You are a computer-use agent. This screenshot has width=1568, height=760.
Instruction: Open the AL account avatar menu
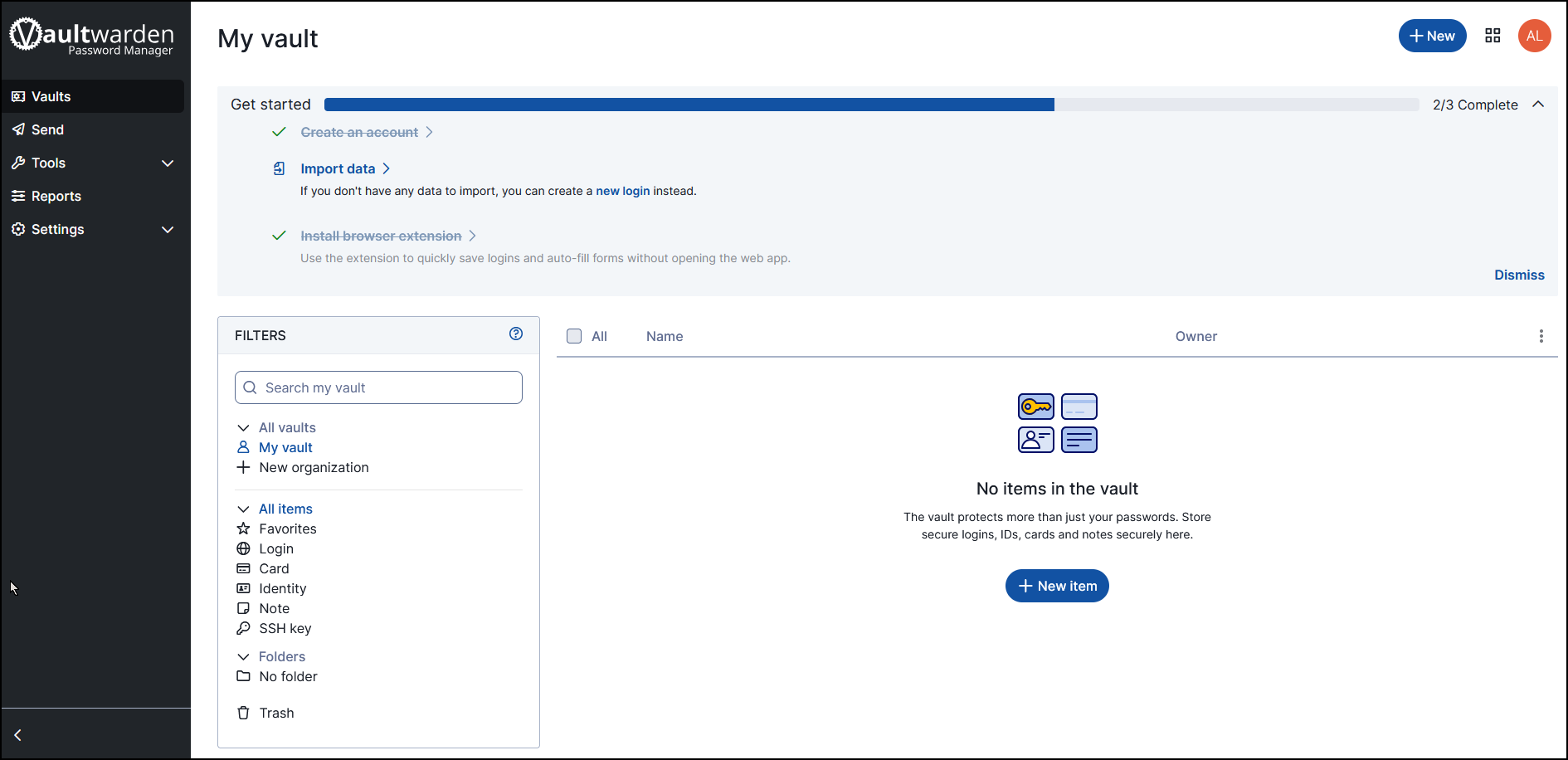coord(1534,36)
